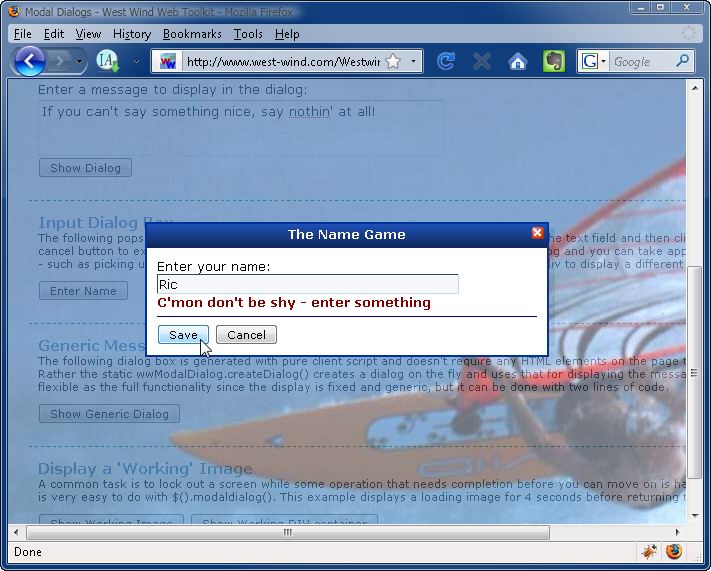711x571 pixels.
Task: Open dropdown arrow next to IA toolbar icon
Action: (136, 62)
